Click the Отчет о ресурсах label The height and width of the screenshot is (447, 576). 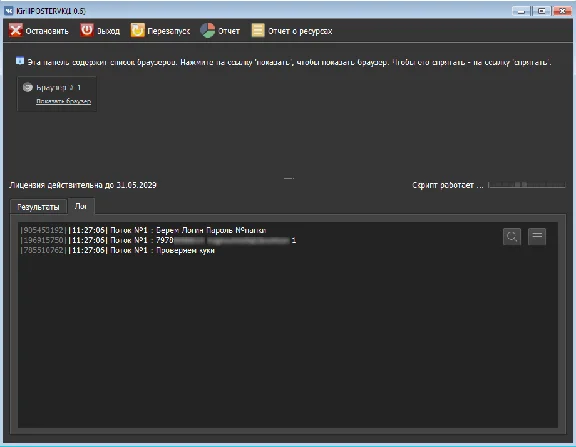(x=300, y=31)
